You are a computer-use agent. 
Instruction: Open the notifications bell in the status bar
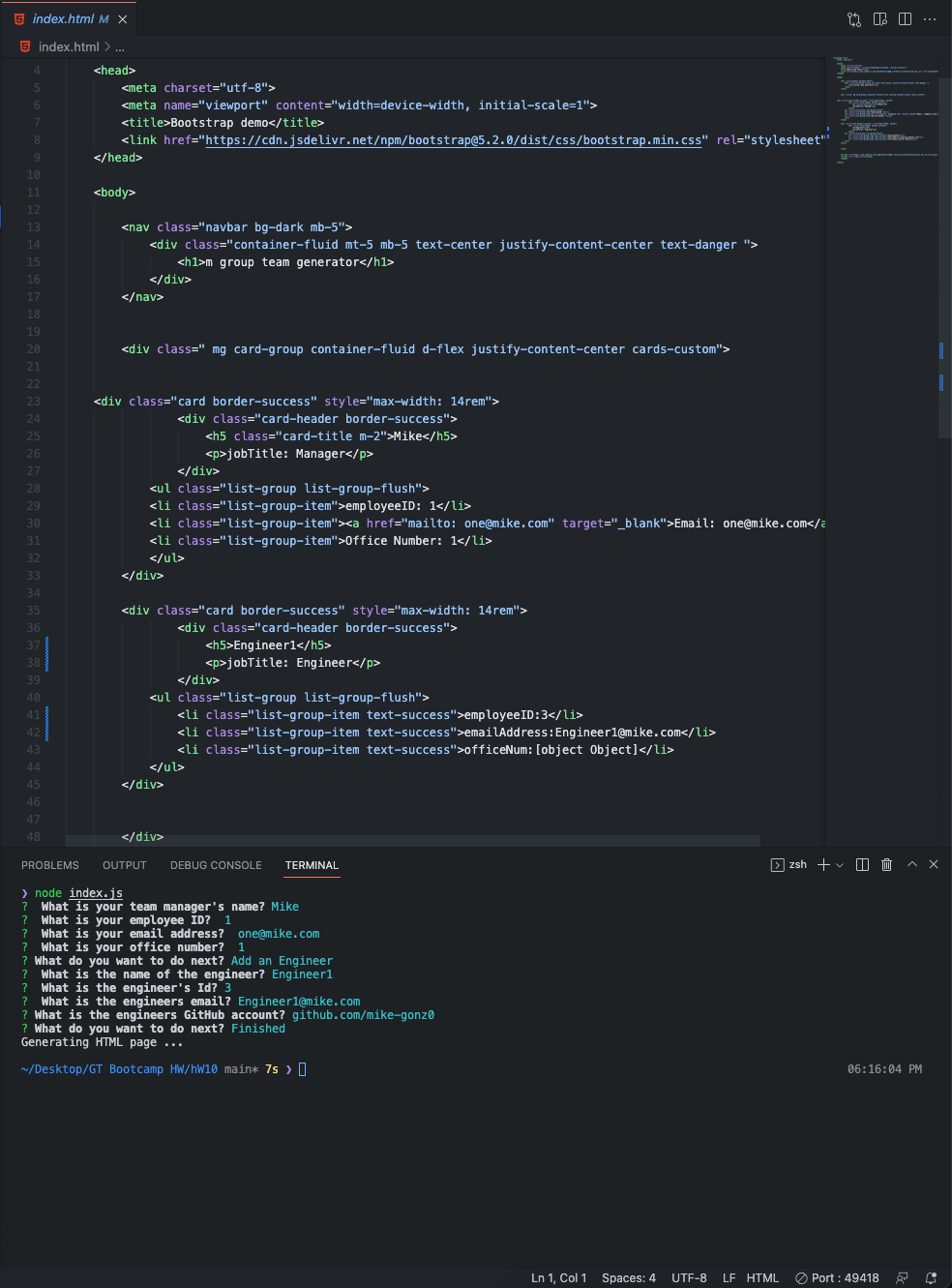click(x=930, y=1277)
